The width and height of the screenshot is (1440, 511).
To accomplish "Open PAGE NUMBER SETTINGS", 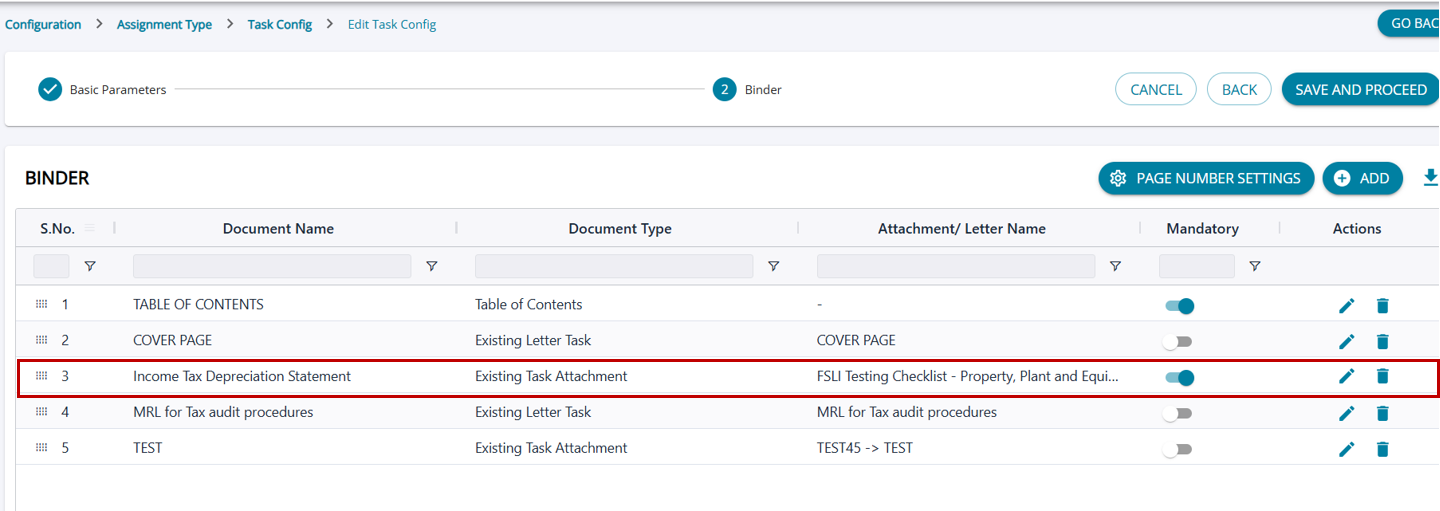I will pos(1205,178).
